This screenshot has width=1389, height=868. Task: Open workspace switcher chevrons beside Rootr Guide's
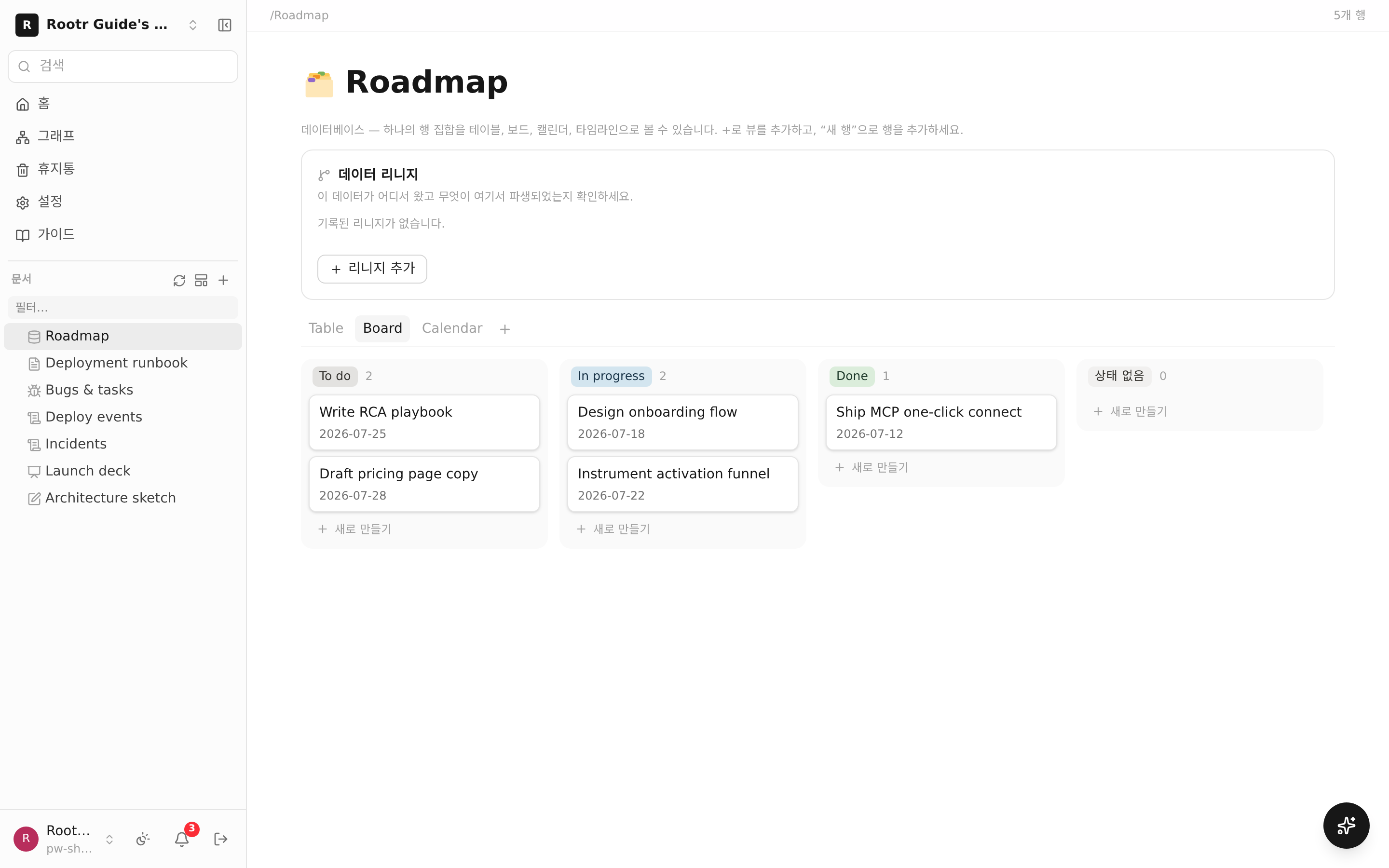pyautogui.click(x=193, y=25)
